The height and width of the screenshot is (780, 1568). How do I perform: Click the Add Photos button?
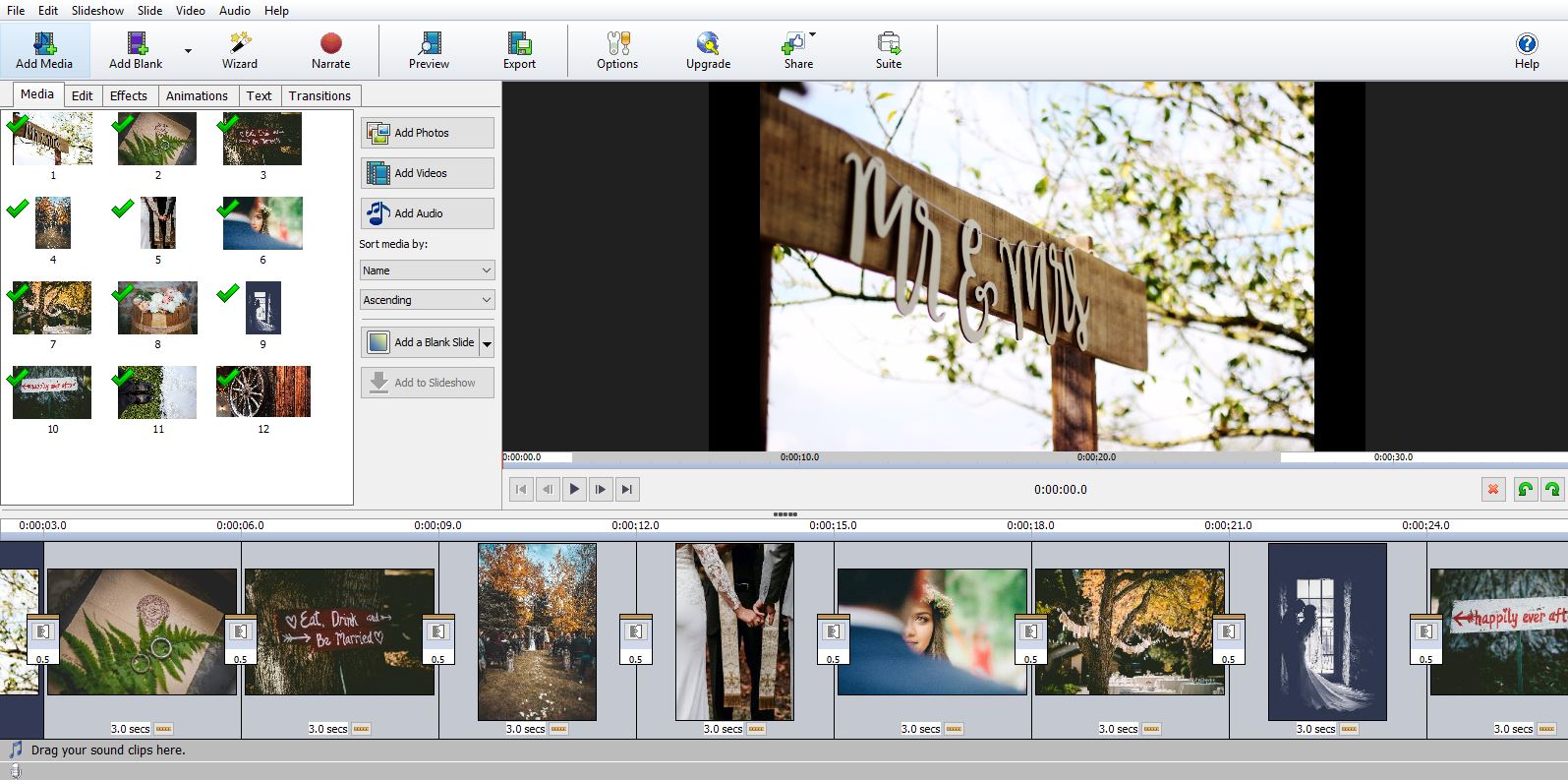[x=427, y=133]
